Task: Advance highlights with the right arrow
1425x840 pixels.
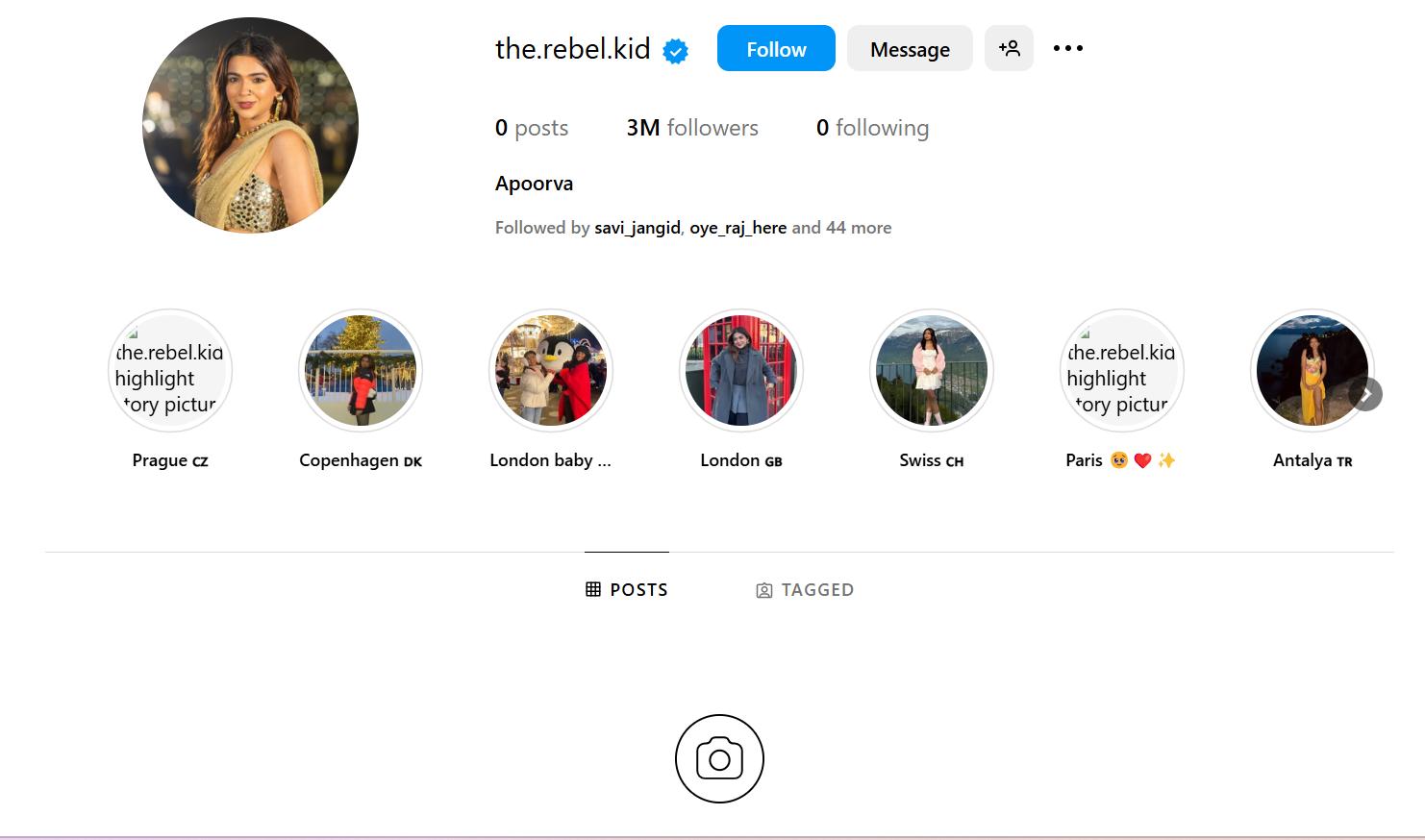Action: tap(1365, 394)
